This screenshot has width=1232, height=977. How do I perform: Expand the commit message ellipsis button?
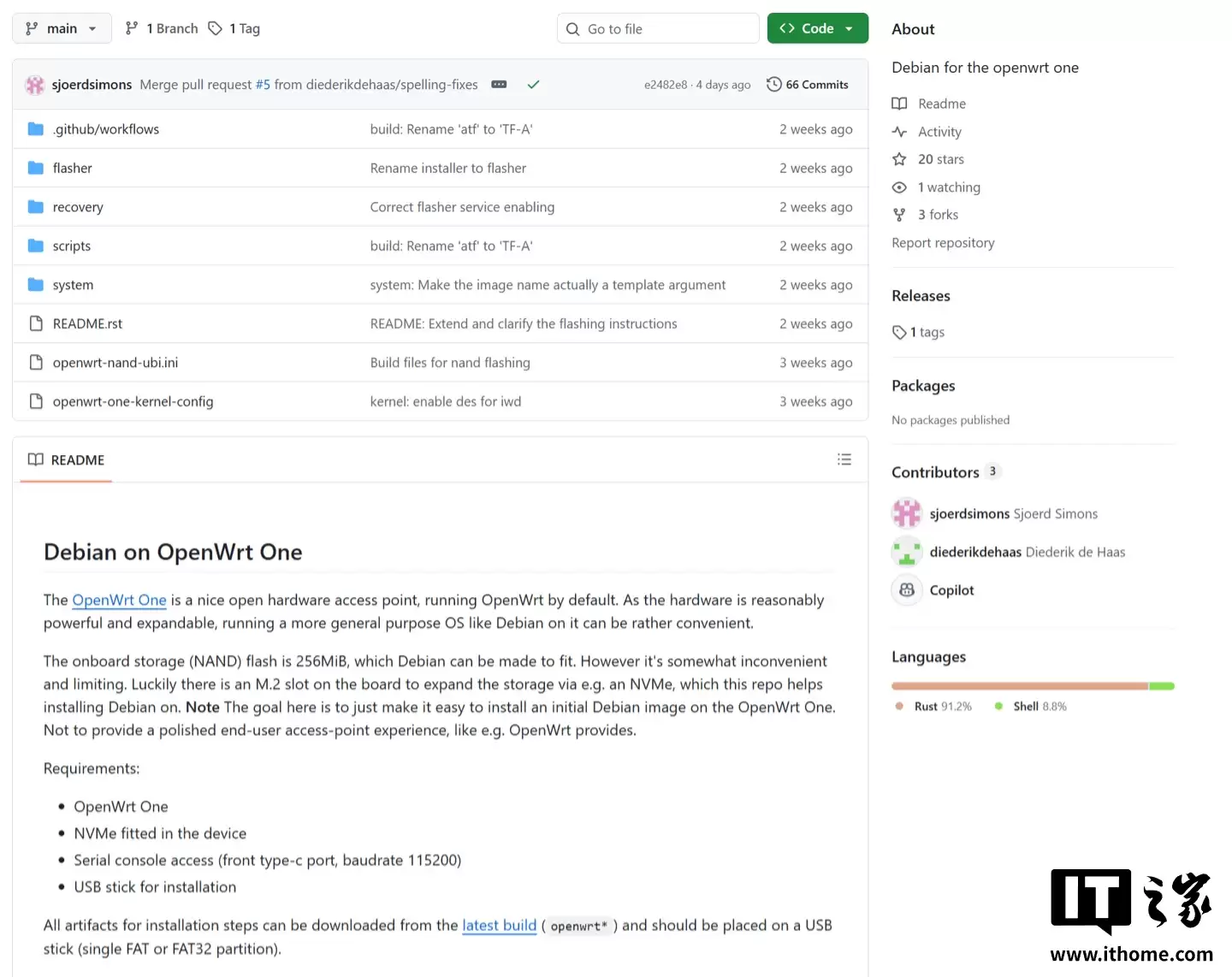[x=499, y=85]
